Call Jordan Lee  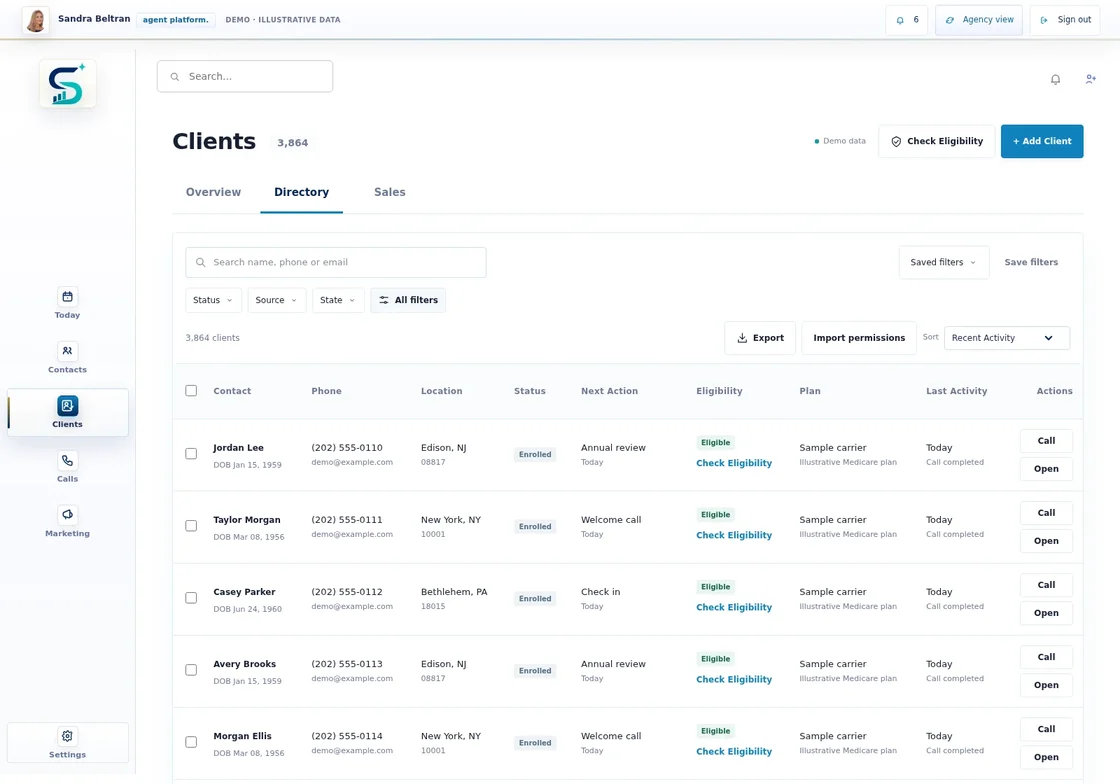tap(1046, 441)
